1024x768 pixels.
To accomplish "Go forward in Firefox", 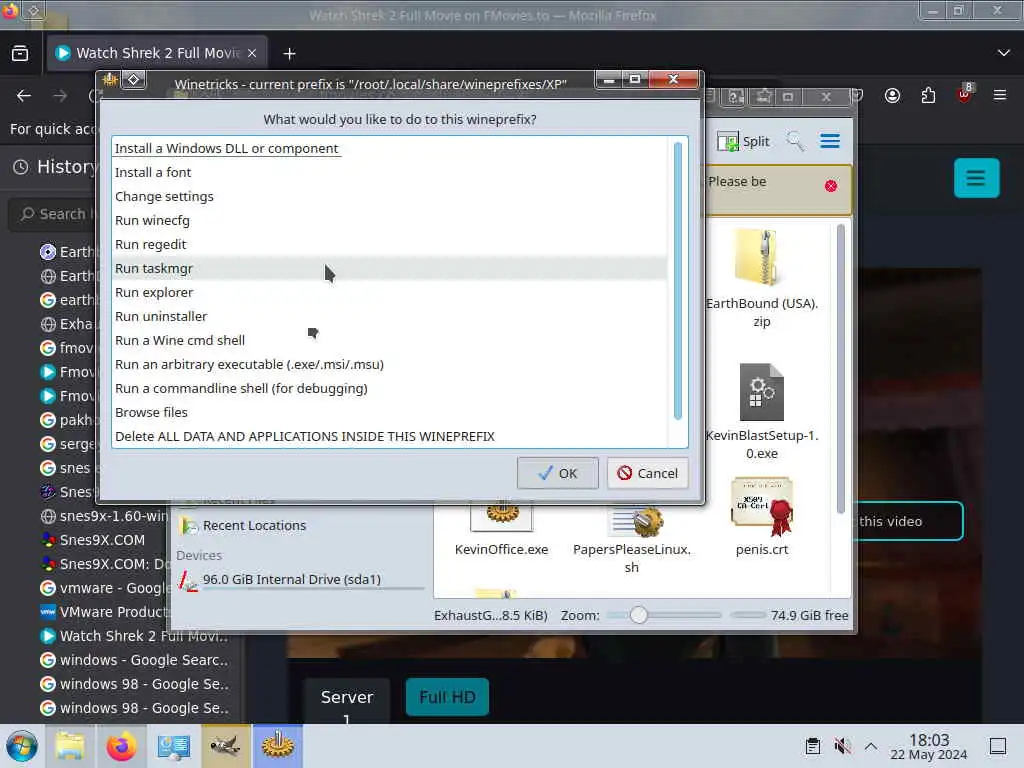I will click(x=60, y=96).
